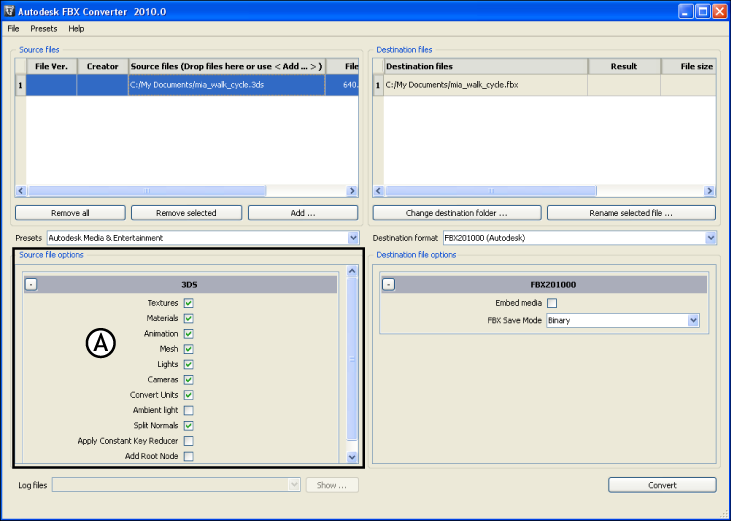The image size is (731, 521).
Task: Close the FBX Converter window
Action: 719,11
